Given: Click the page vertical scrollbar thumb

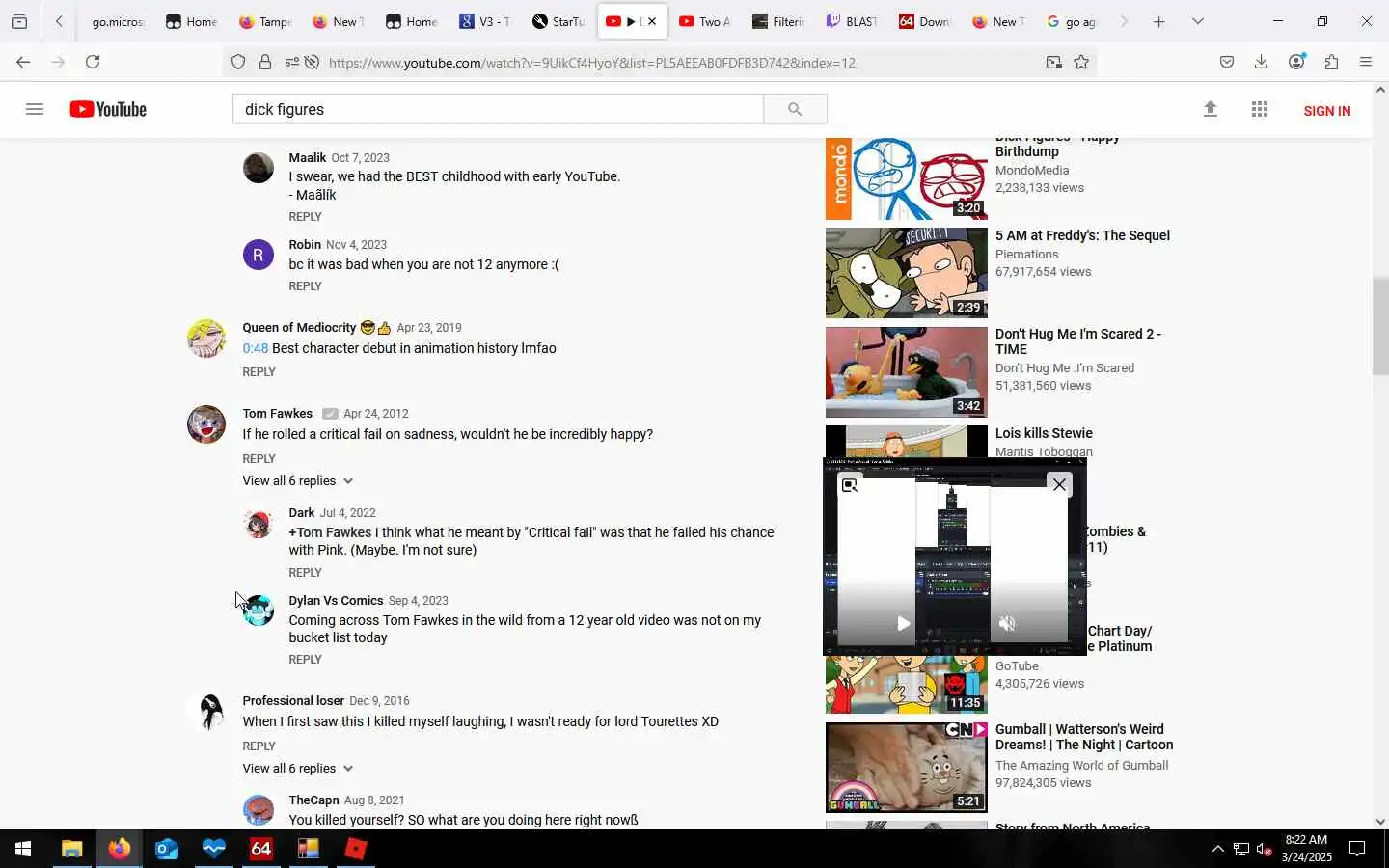Looking at the screenshot, I should point(1380,326).
